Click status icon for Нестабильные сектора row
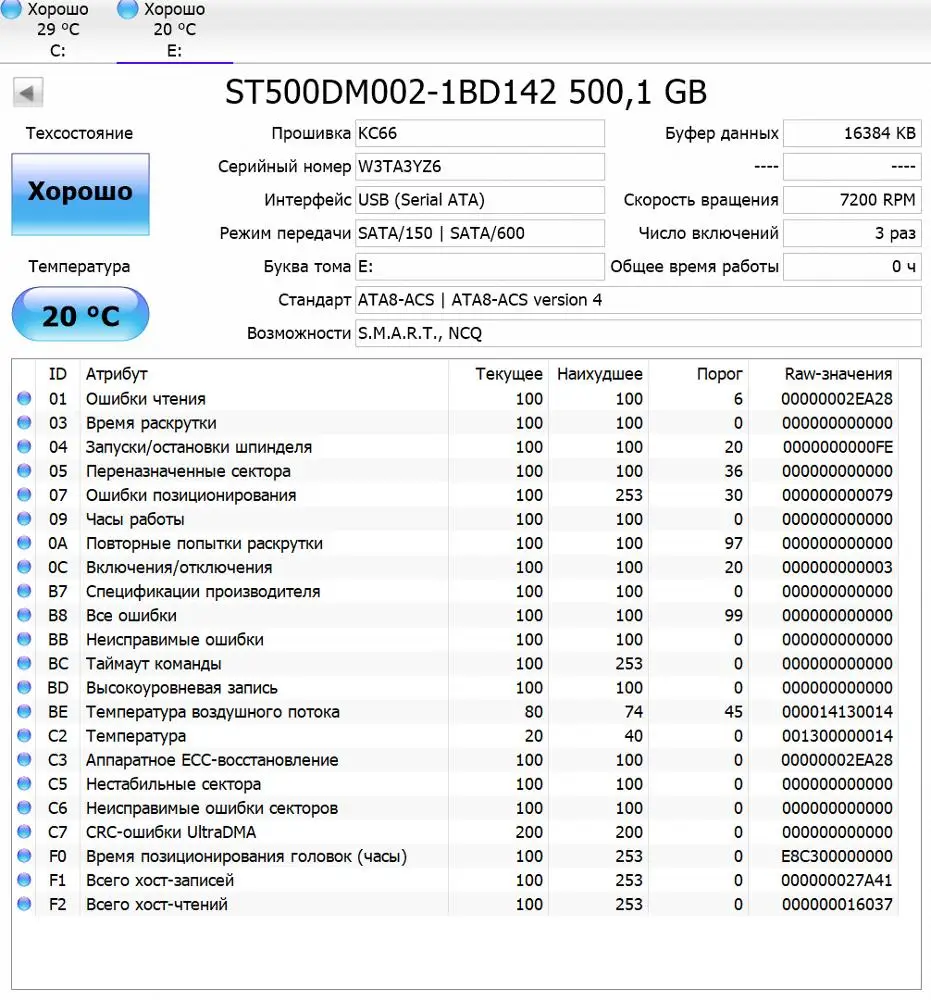Screen dimensions: 931x1000 click(24, 784)
